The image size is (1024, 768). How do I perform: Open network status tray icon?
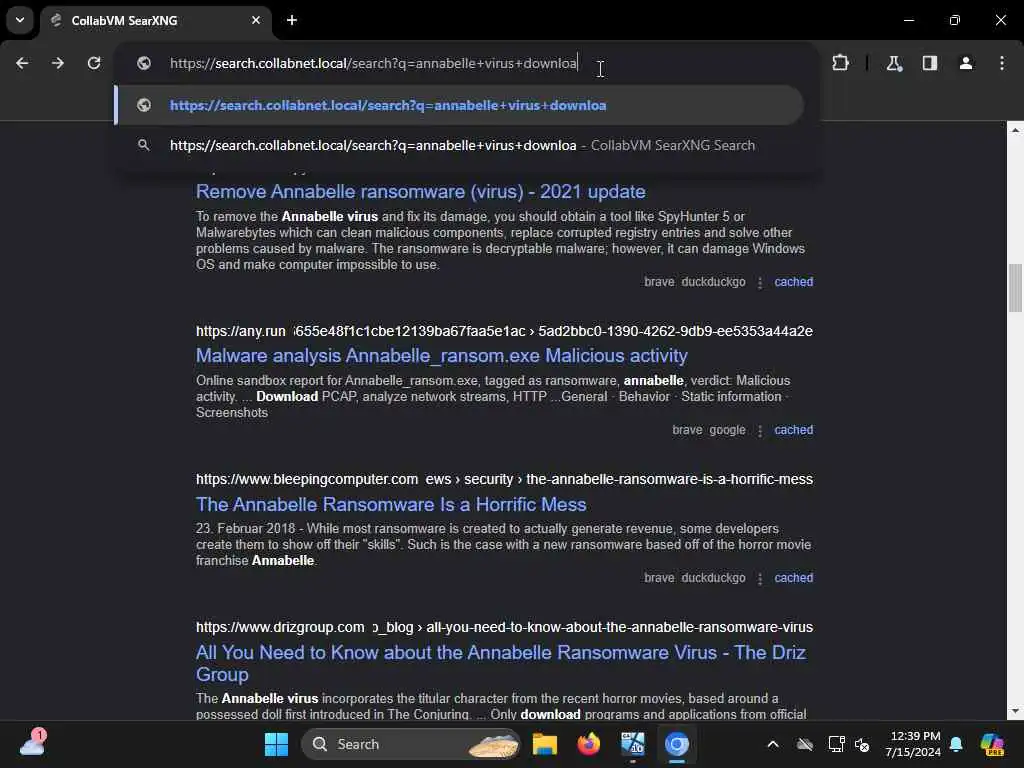[x=835, y=744]
